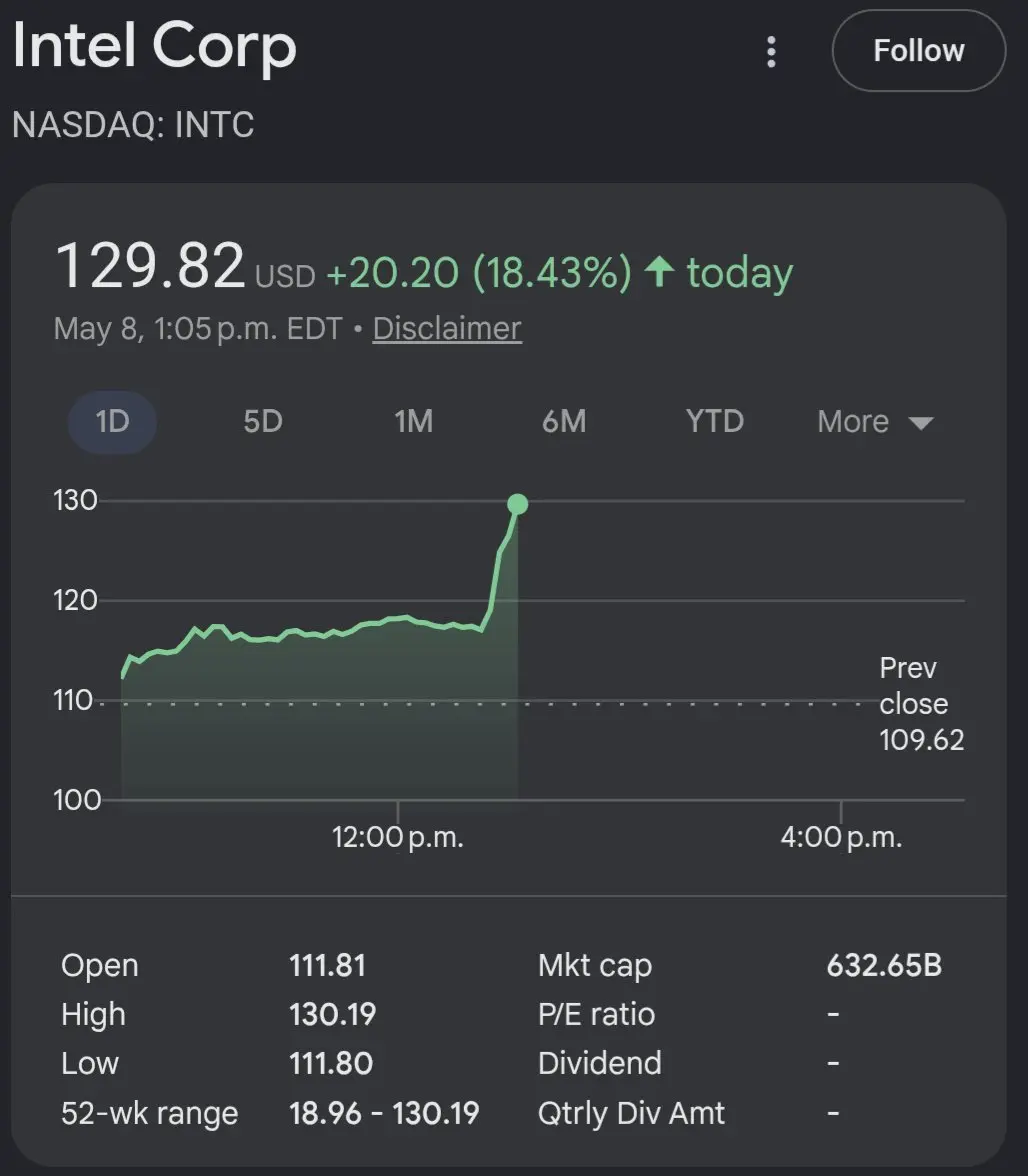This screenshot has width=1028, height=1176.
Task: Click the Mkt cap label
Action: click(x=595, y=967)
